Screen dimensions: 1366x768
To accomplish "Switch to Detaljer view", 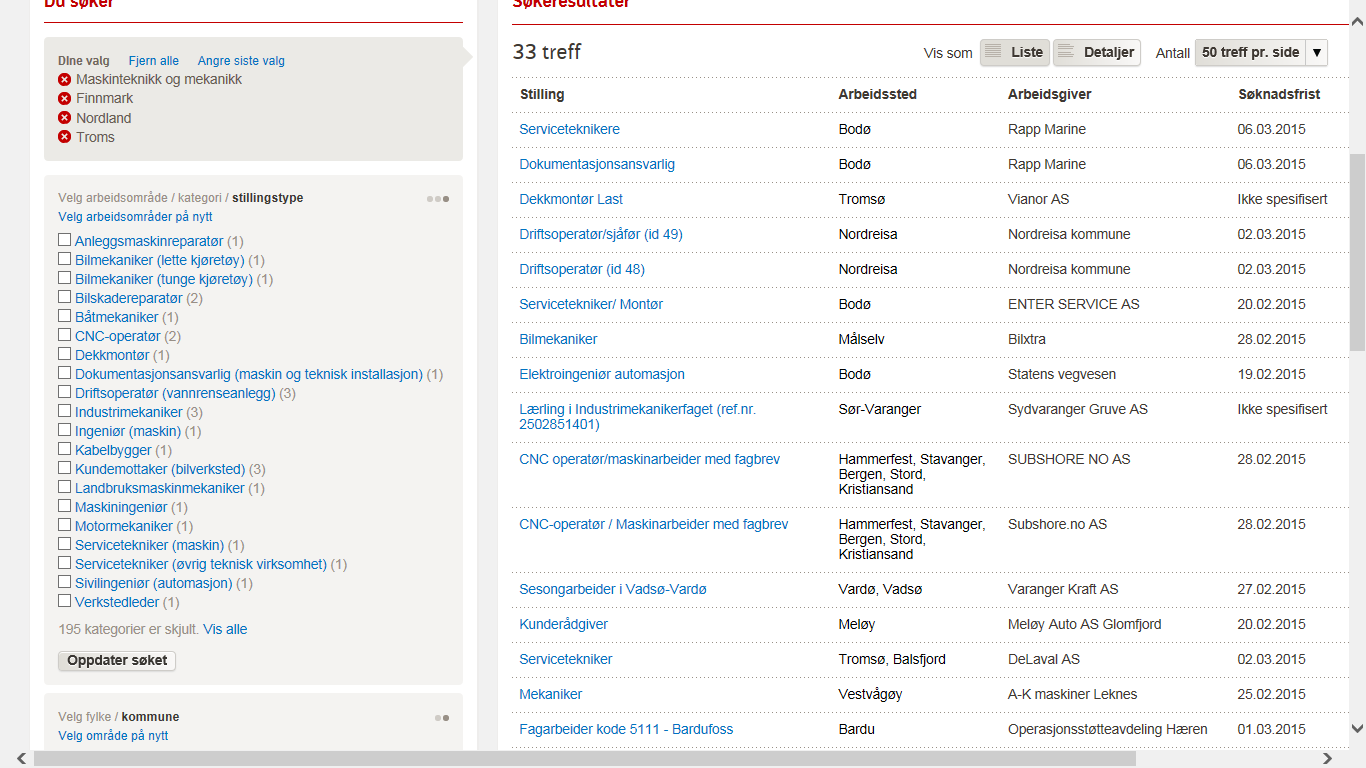I will tap(1096, 52).
